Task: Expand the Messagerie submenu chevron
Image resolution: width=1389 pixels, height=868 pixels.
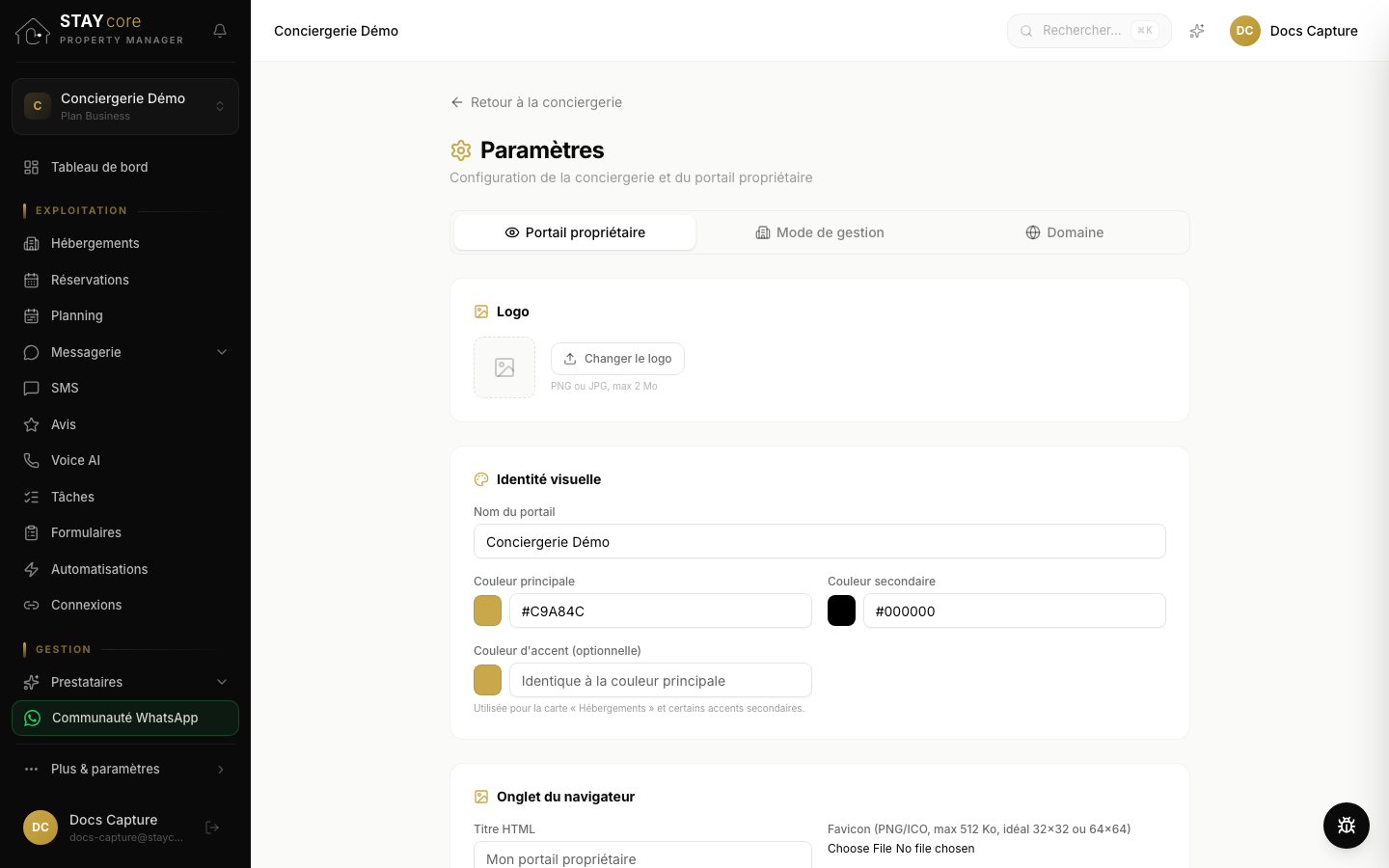Action: [x=222, y=352]
